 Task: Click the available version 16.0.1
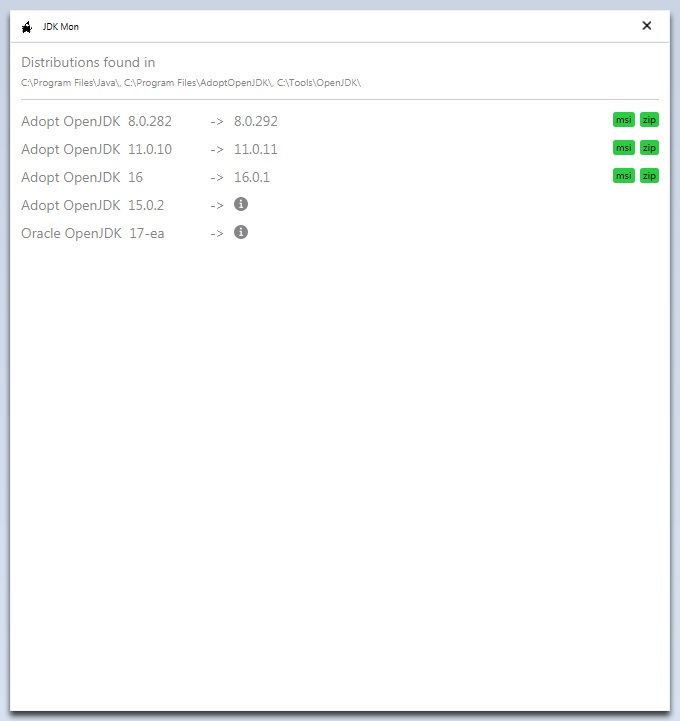coord(252,177)
